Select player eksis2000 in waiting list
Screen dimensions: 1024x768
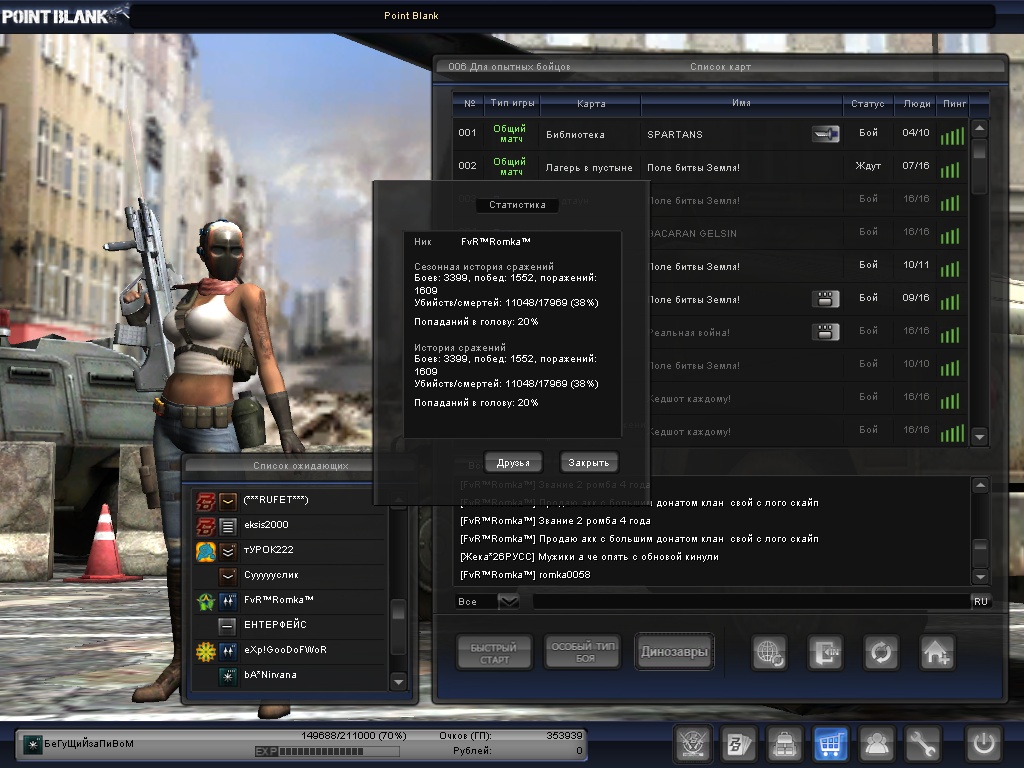pos(291,525)
